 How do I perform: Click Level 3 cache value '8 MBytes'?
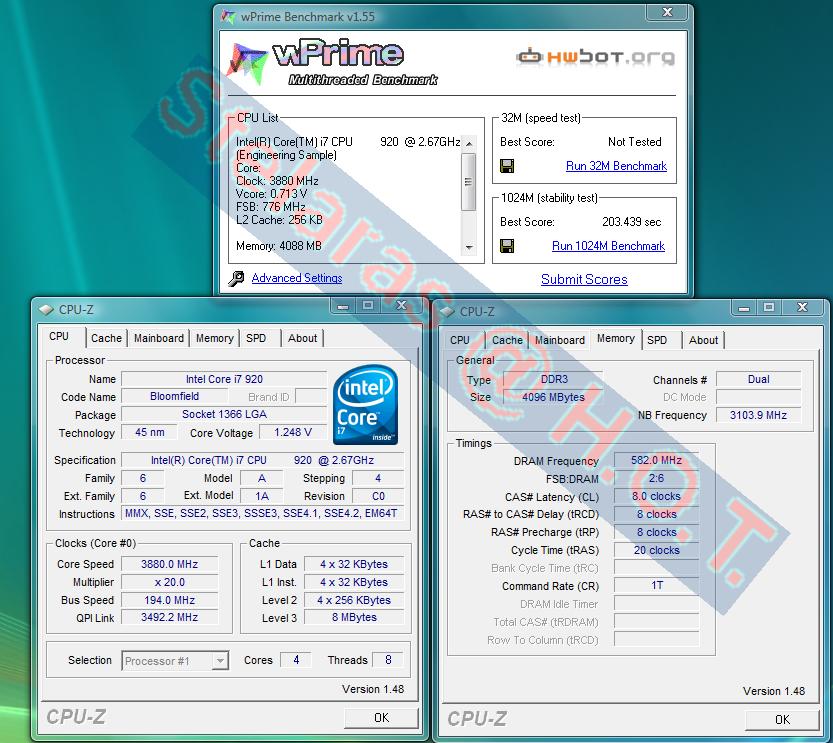point(354,617)
